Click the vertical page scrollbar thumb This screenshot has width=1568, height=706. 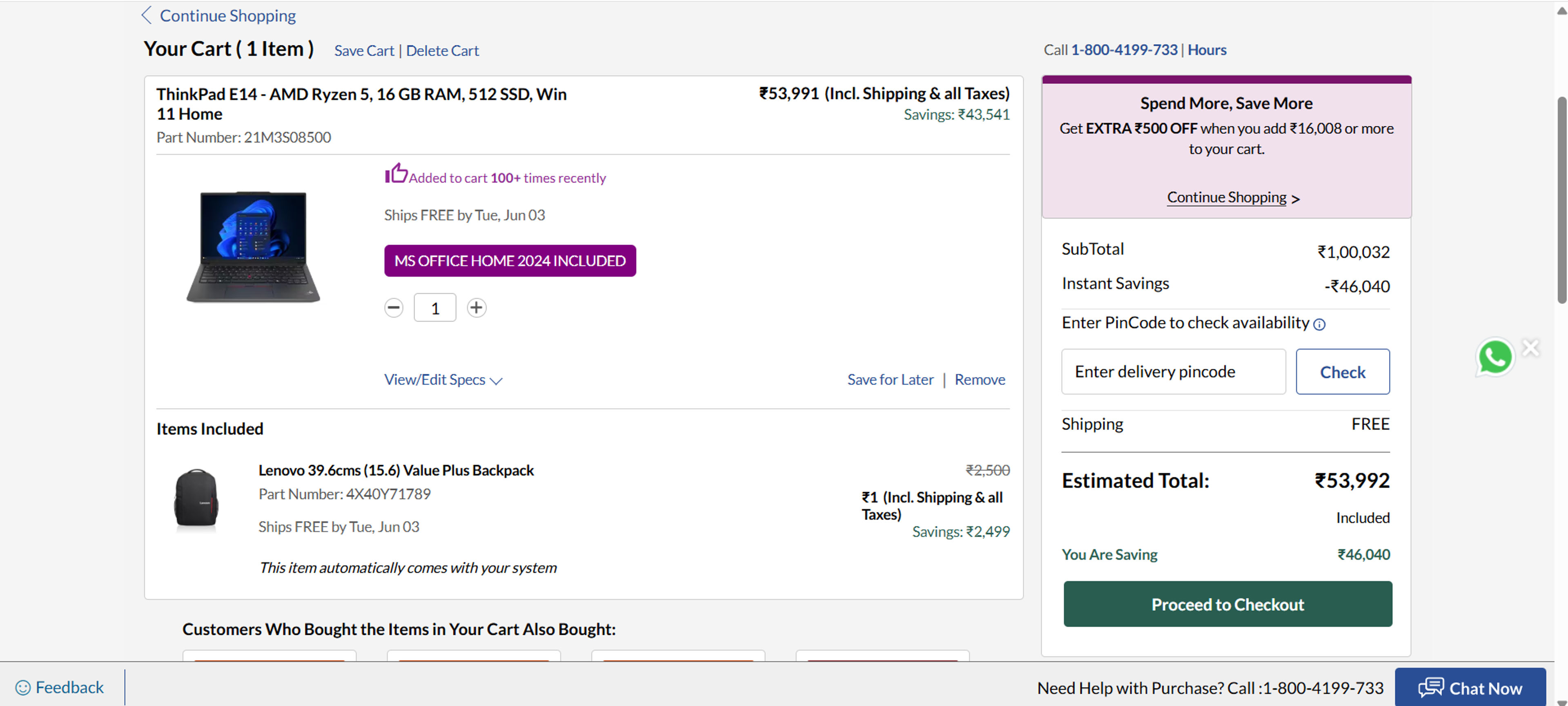pyautogui.click(x=1561, y=199)
